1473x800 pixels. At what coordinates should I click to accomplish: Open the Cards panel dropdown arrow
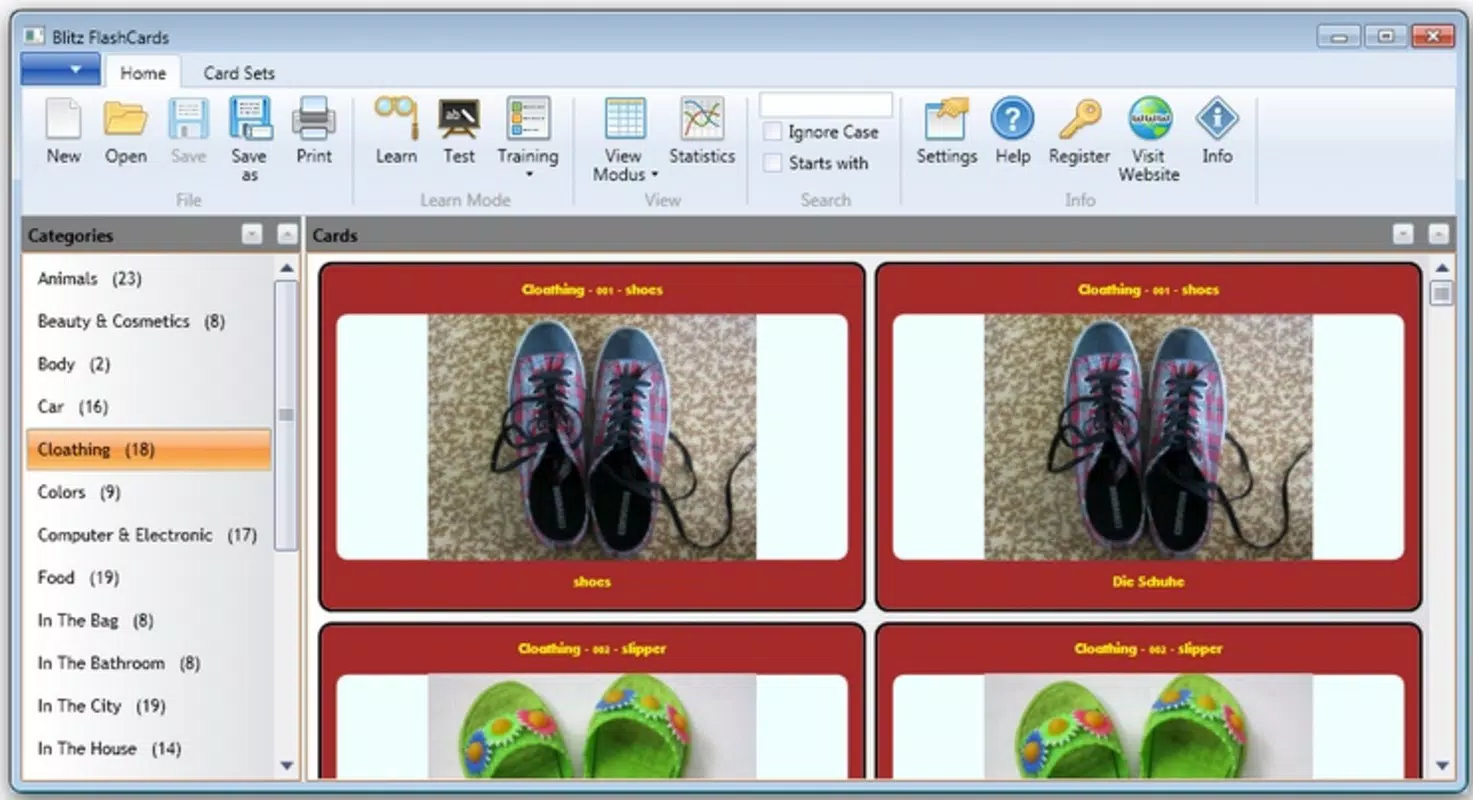pos(1403,234)
